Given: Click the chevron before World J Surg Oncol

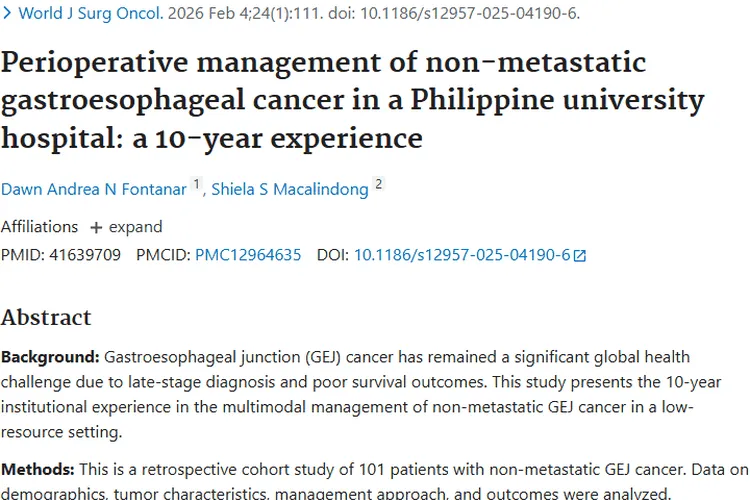Looking at the screenshot, I should [x=6, y=14].
